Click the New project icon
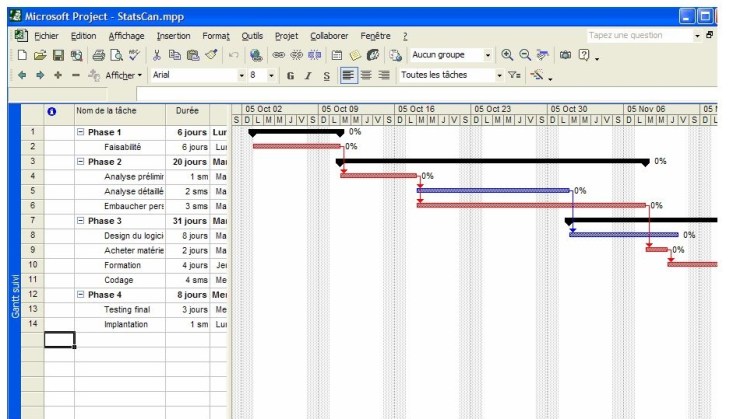 pyautogui.click(x=22, y=55)
